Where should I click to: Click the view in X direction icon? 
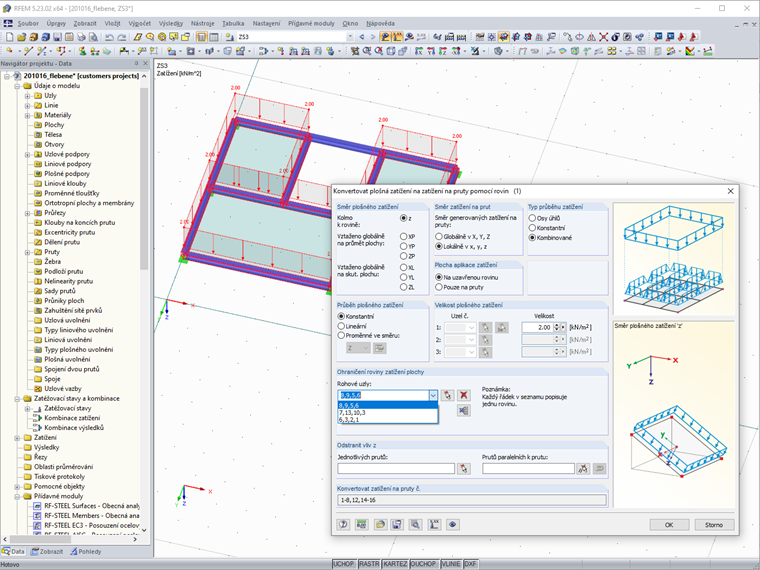419,51
